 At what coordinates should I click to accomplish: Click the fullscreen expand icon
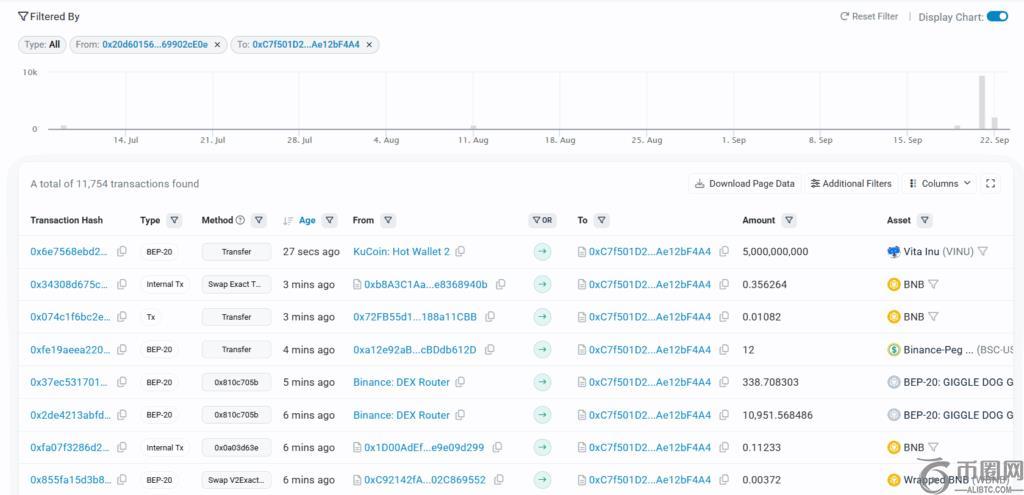tap(991, 184)
